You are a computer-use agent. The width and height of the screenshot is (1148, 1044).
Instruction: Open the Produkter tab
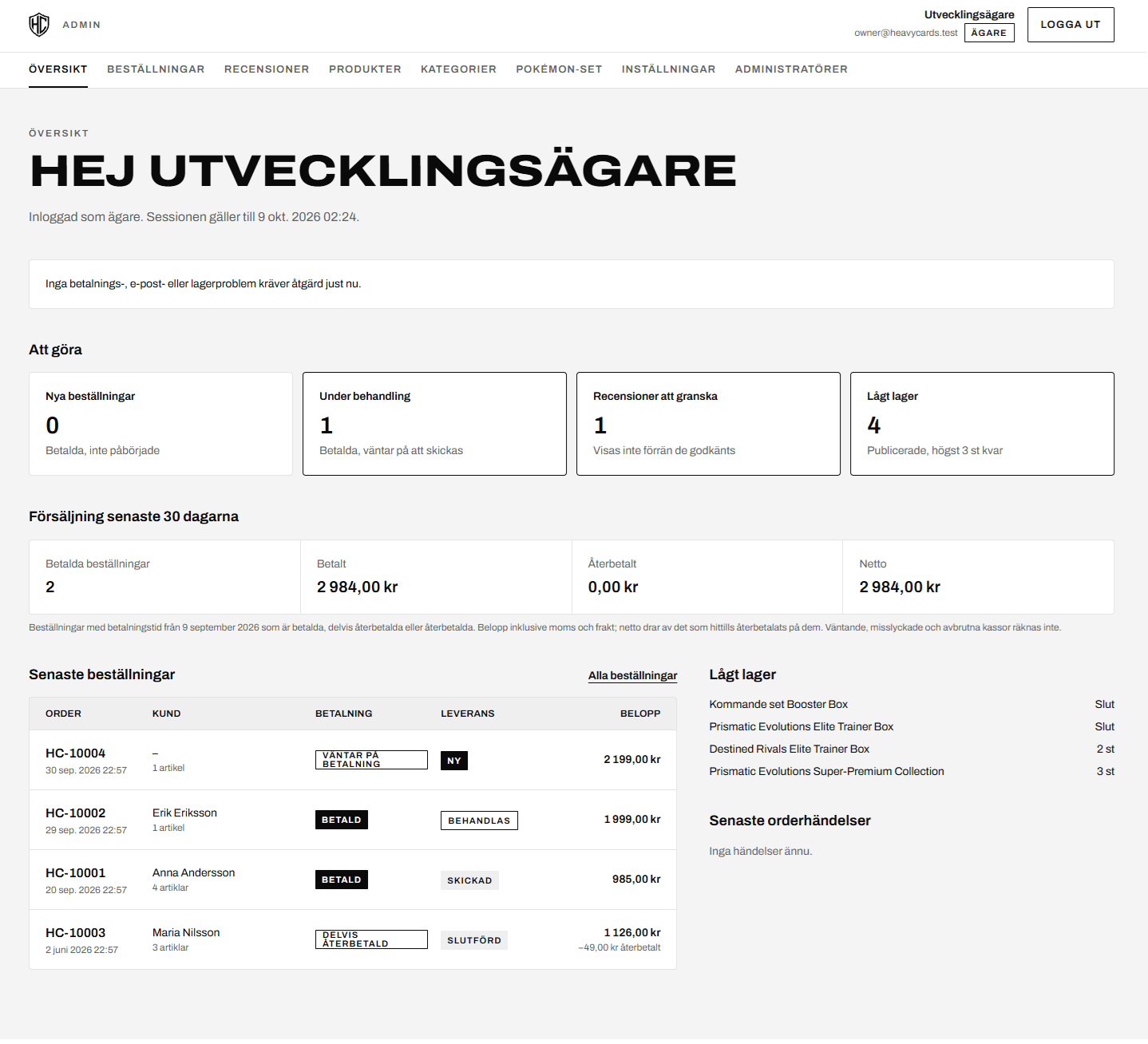(365, 69)
